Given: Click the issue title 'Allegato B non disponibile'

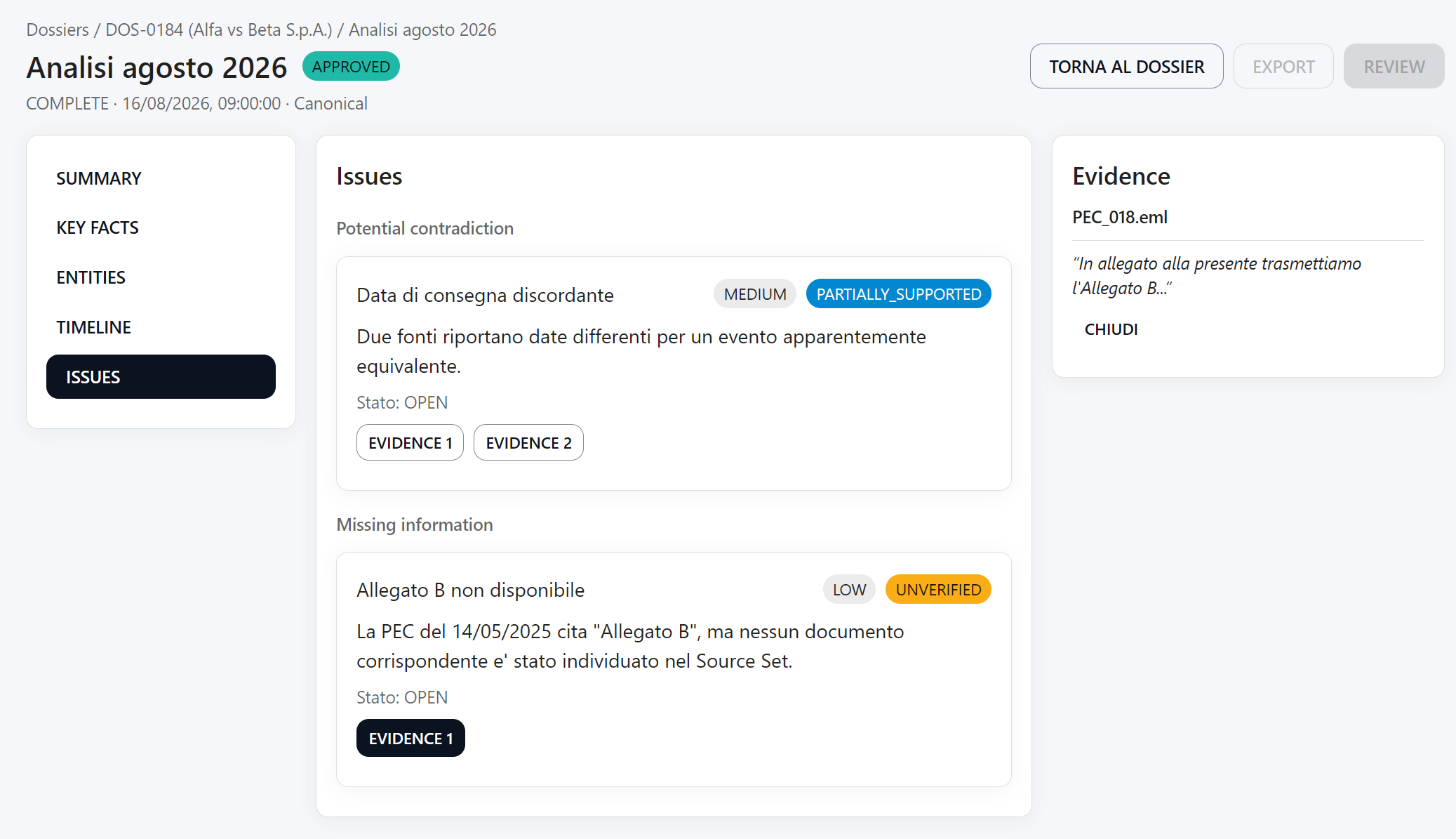Looking at the screenshot, I should pyautogui.click(x=470, y=590).
